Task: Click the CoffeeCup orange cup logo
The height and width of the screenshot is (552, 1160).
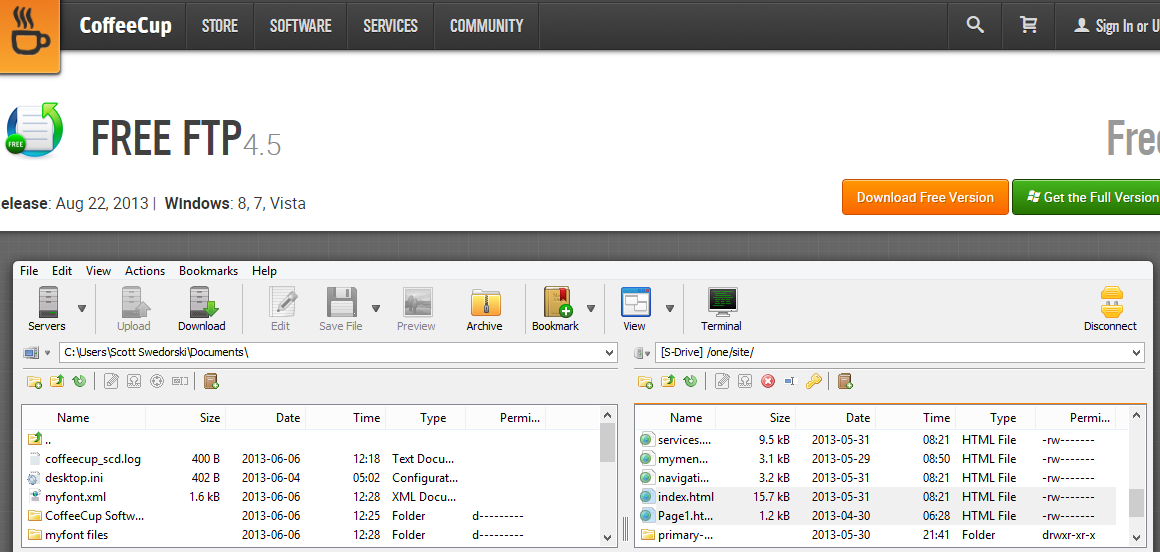Action: [29, 34]
